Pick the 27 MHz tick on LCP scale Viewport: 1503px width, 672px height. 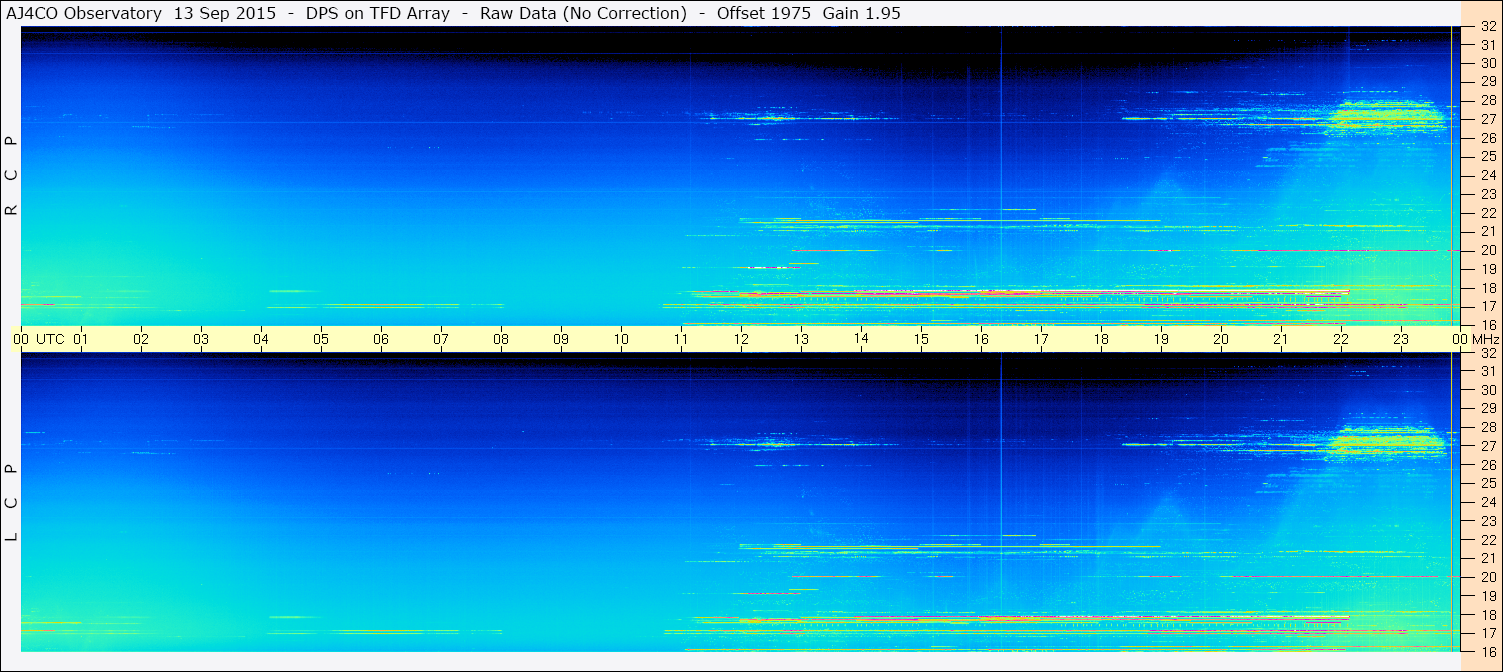point(1488,446)
